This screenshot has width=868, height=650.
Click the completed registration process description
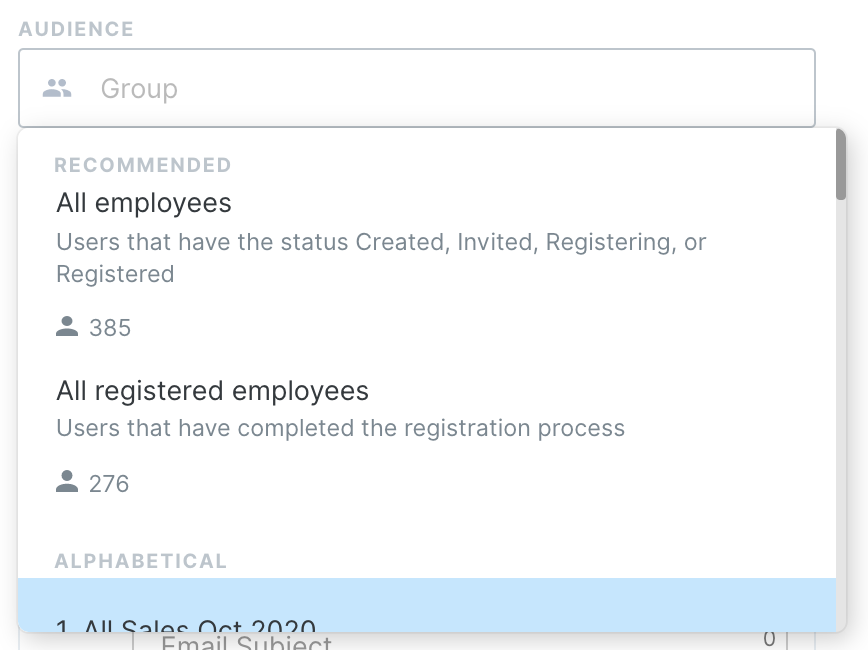pyautogui.click(x=340, y=428)
